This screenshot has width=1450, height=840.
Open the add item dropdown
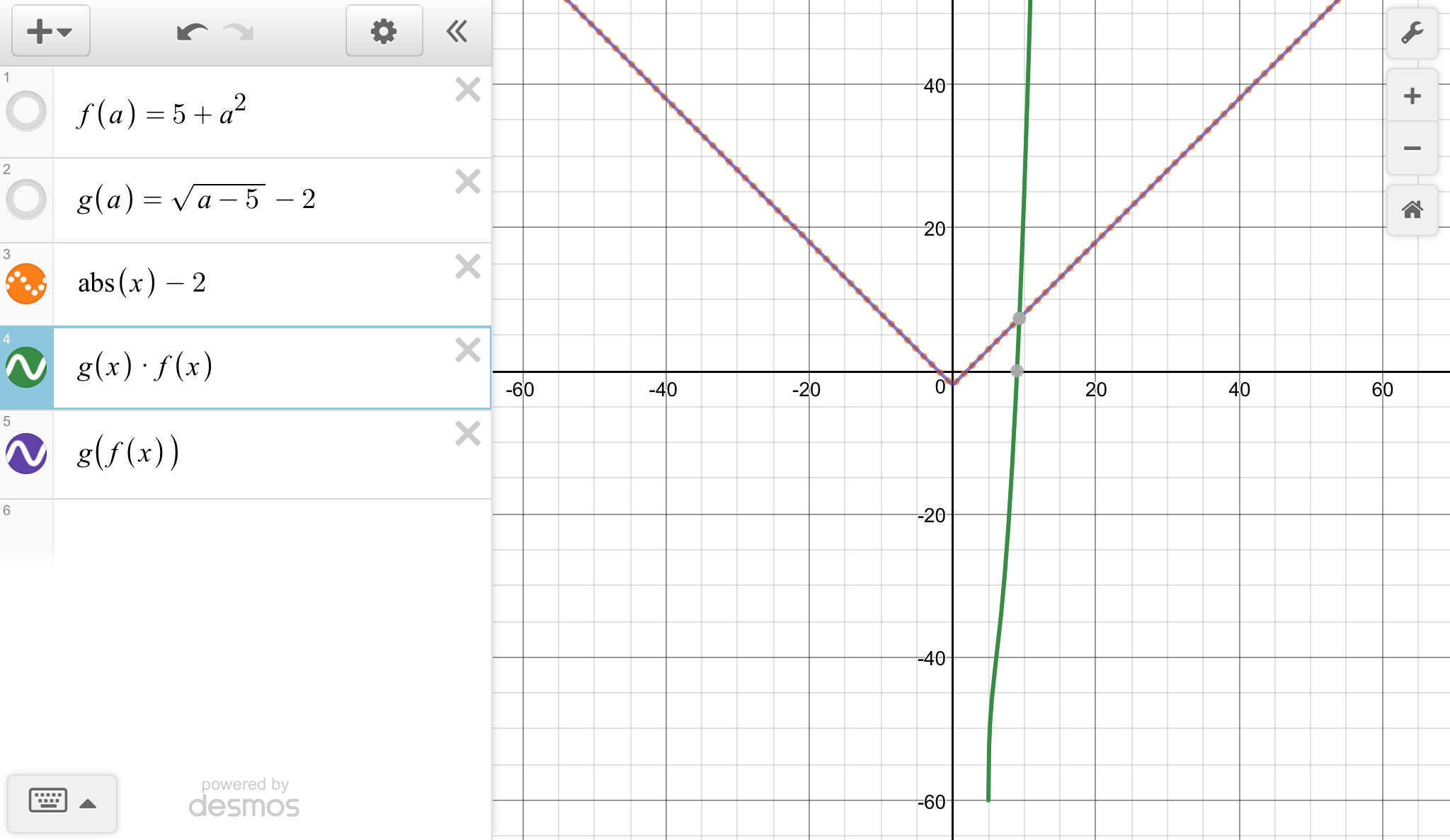point(50,32)
